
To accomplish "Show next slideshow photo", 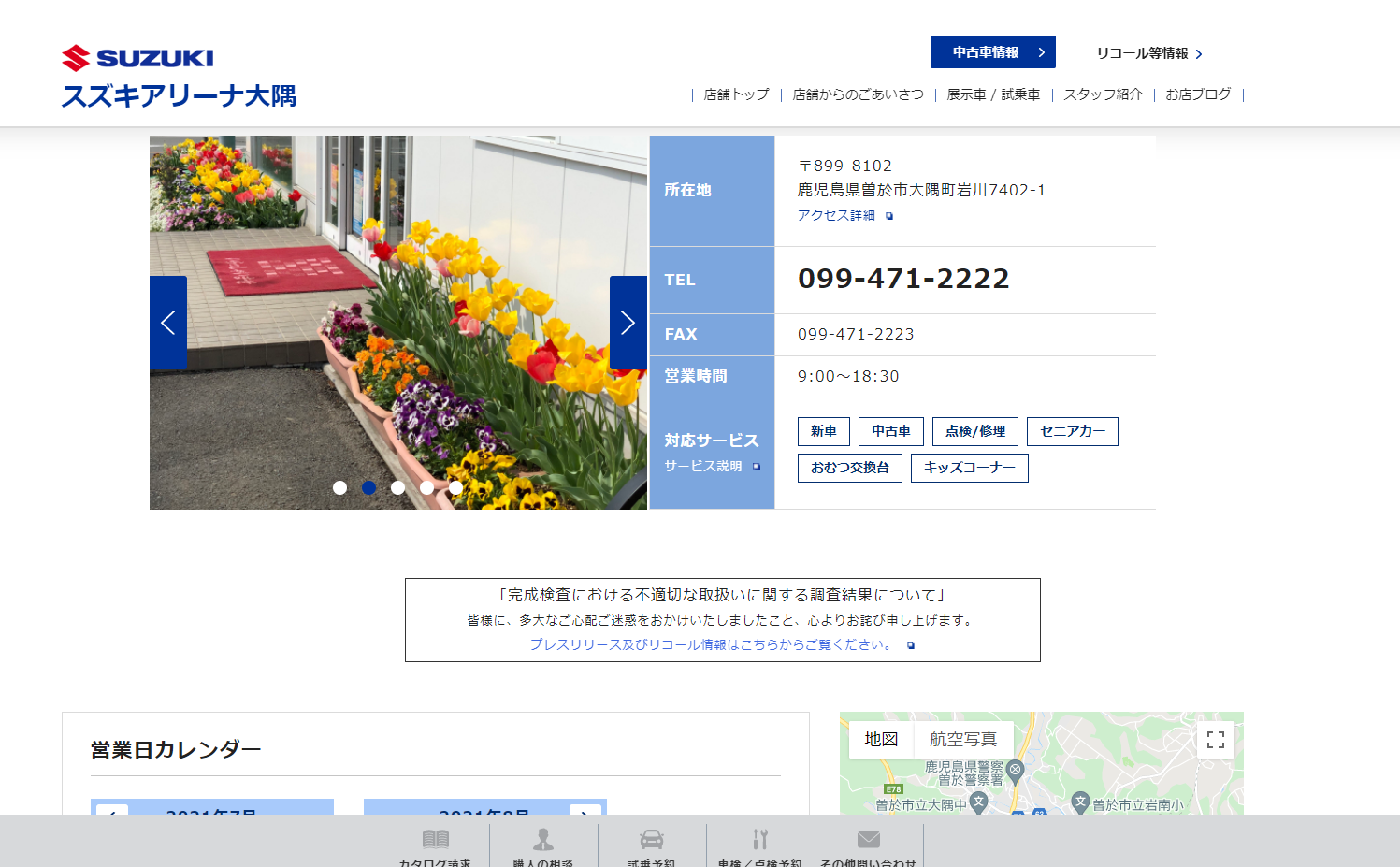I will click(x=628, y=324).
